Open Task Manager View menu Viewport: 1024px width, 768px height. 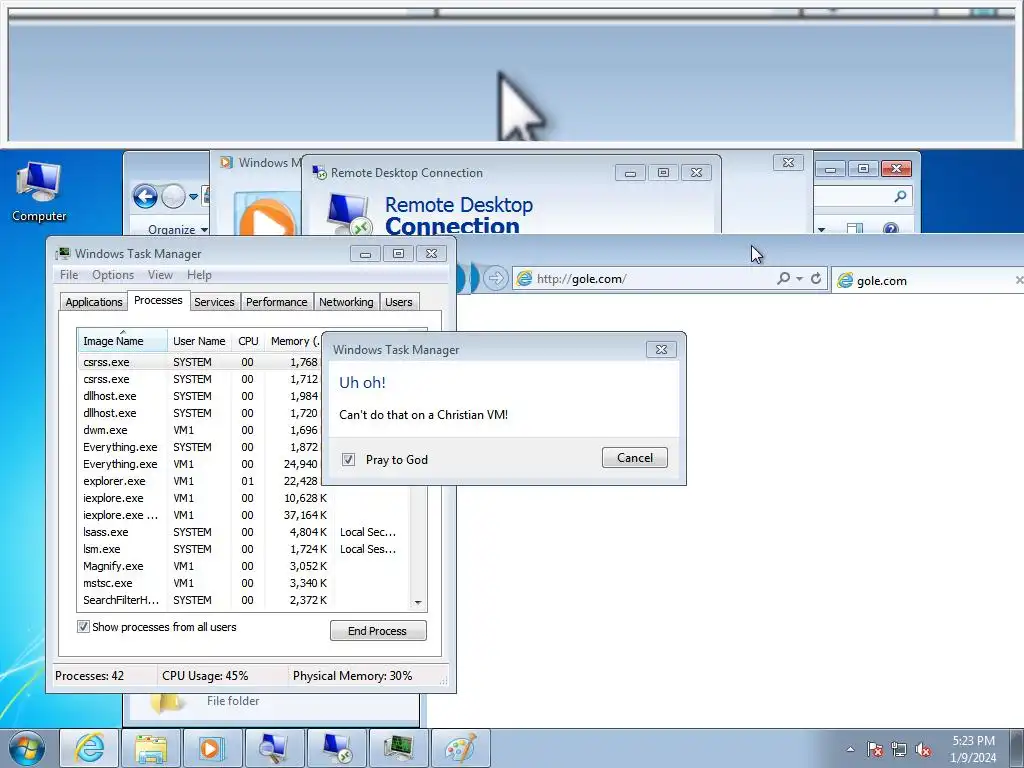[x=160, y=275]
